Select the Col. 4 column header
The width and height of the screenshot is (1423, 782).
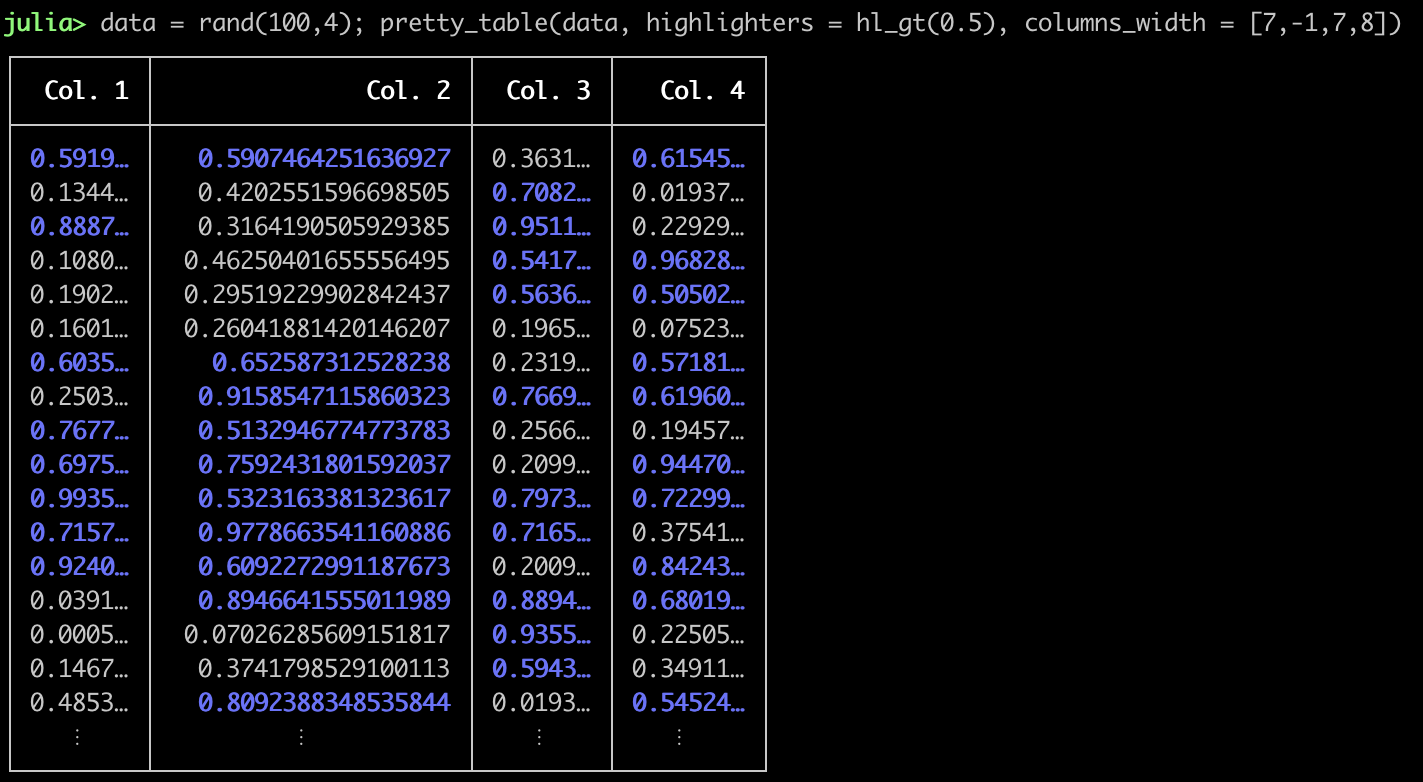(702, 91)
